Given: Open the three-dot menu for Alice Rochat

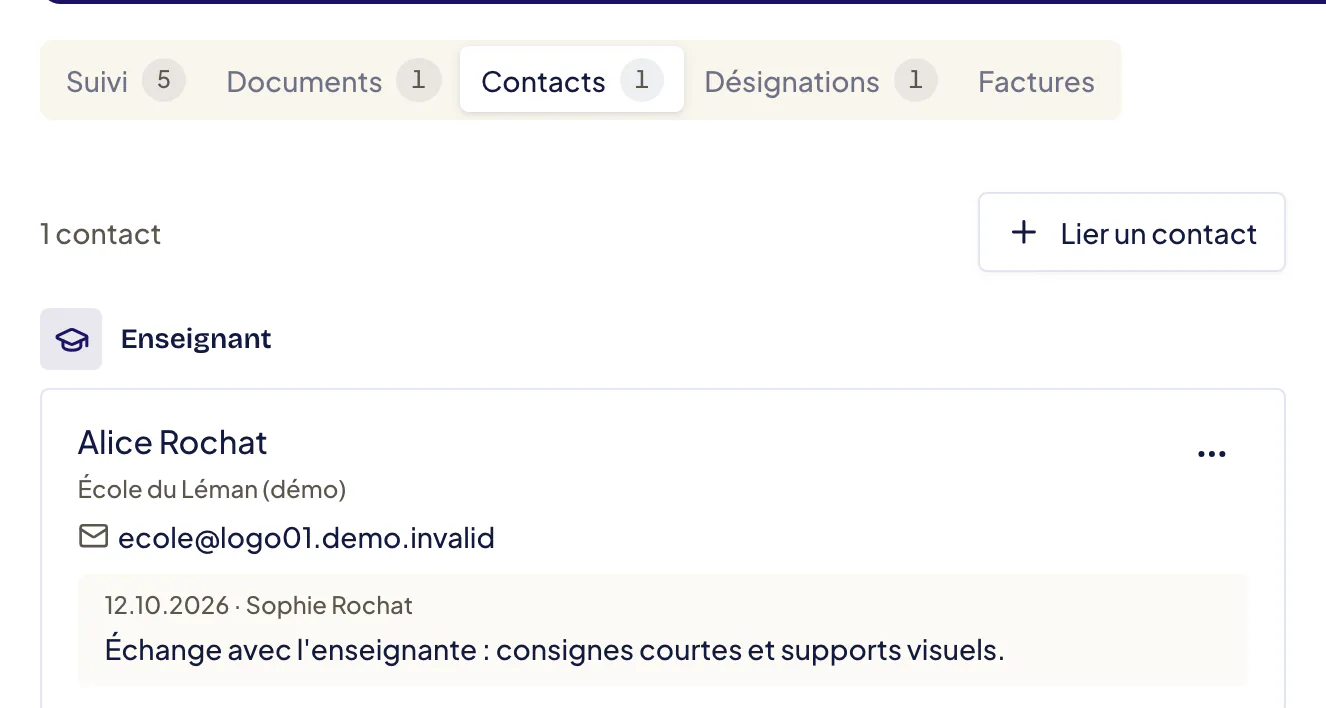Looking at the screenshot, I should point(1211,454).
